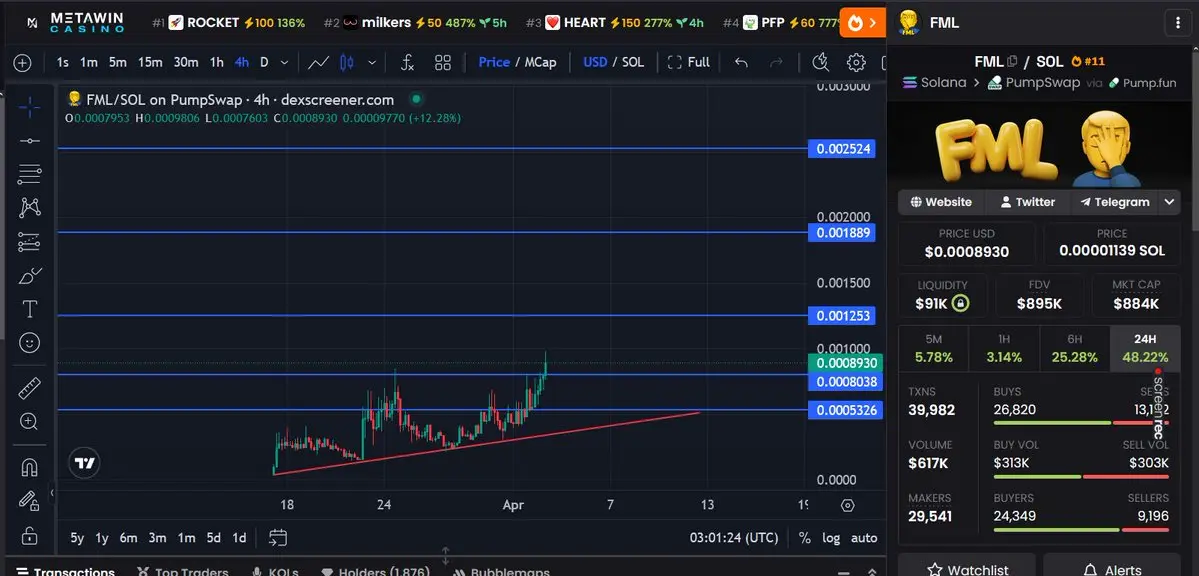
Task: Open chart settings gear in top toolbar
Action: pos(856,63)
